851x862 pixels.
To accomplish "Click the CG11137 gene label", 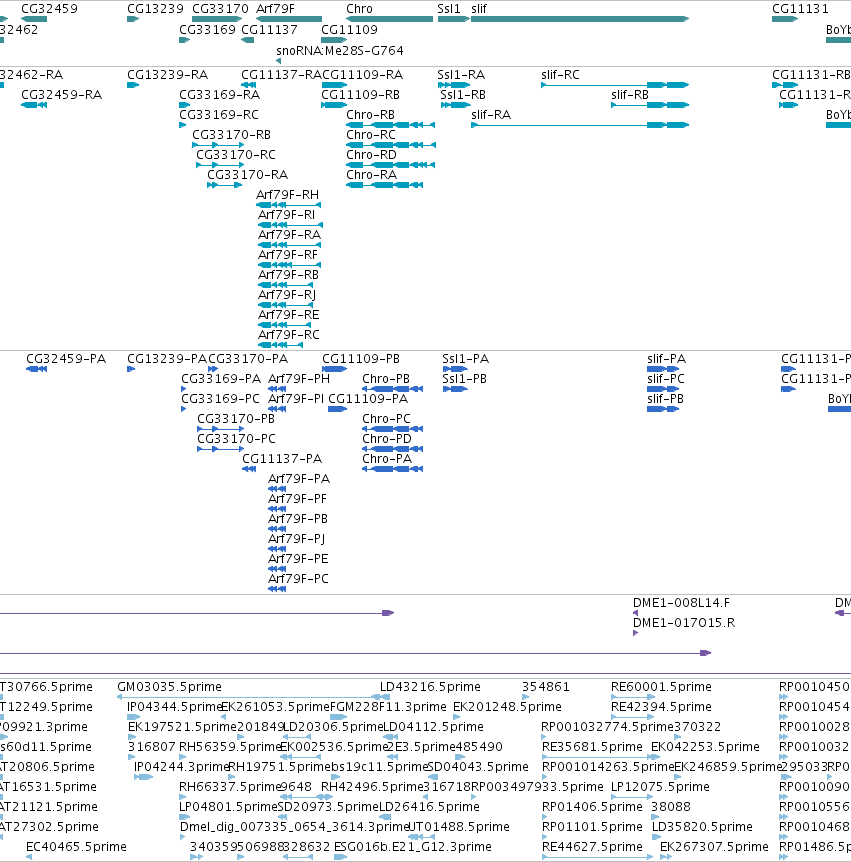I will point(269,30).
